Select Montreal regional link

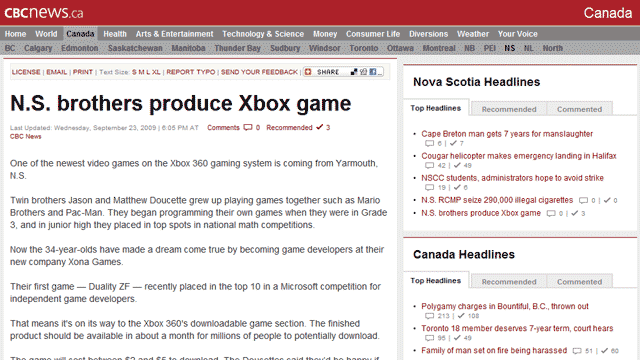pos(439,48)
